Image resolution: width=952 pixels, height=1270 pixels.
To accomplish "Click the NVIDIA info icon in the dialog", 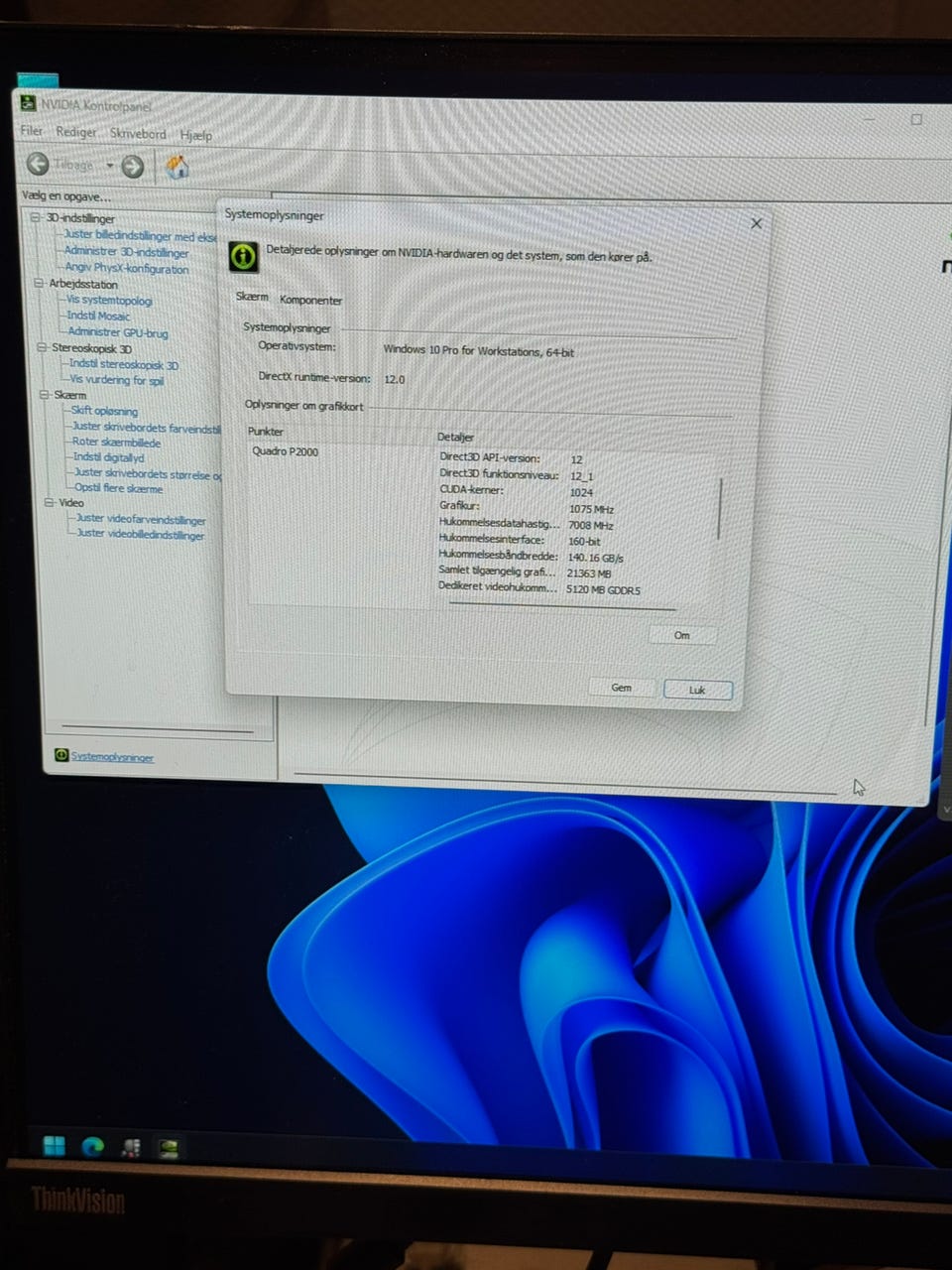I will [x=243, y=255].
